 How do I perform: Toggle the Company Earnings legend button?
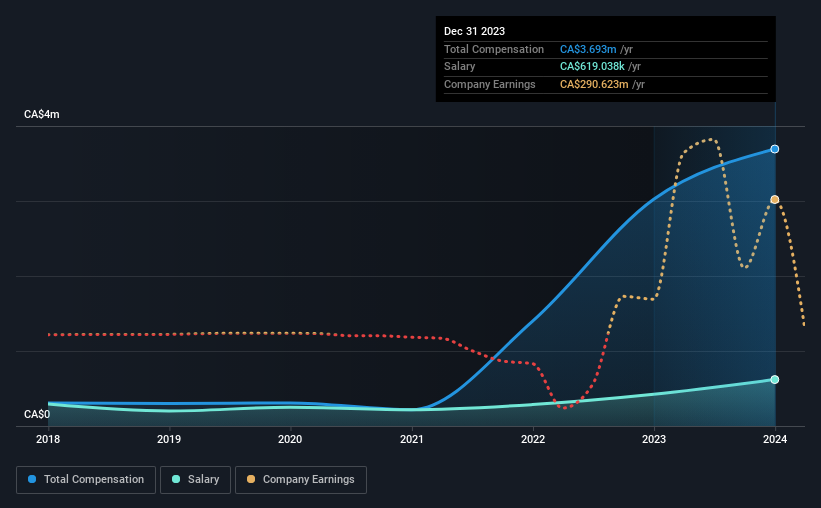click(301, 480)
